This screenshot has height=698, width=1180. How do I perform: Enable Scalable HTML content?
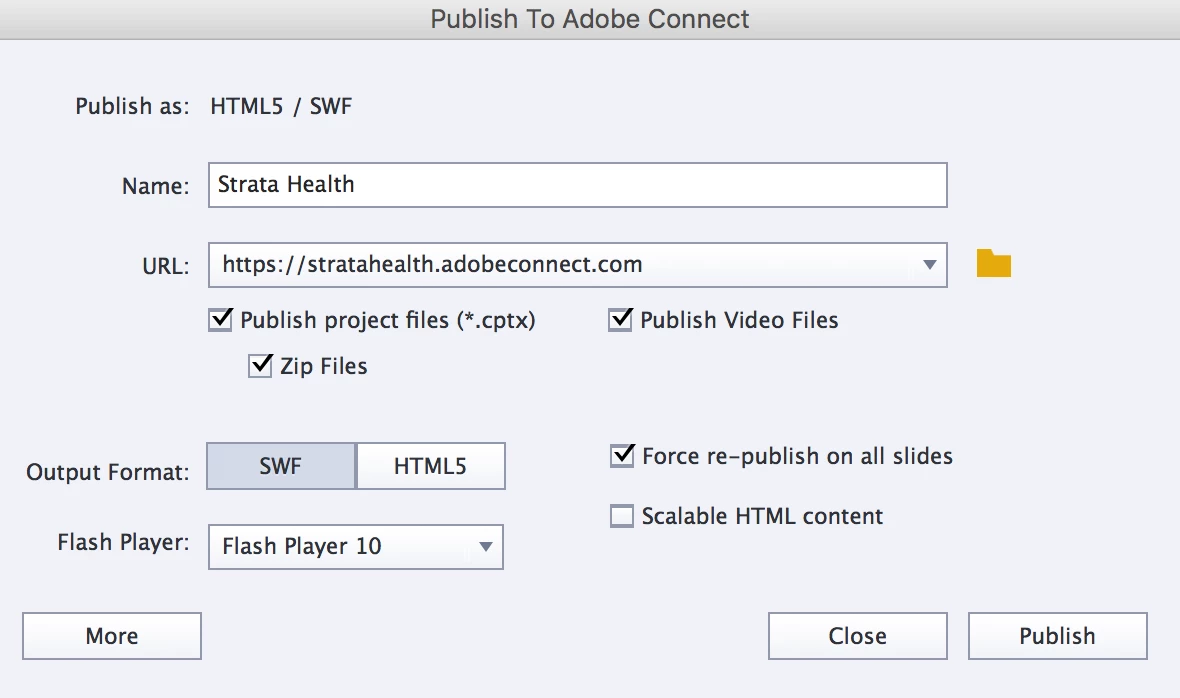pyautogui.click(x=622, y=516)
